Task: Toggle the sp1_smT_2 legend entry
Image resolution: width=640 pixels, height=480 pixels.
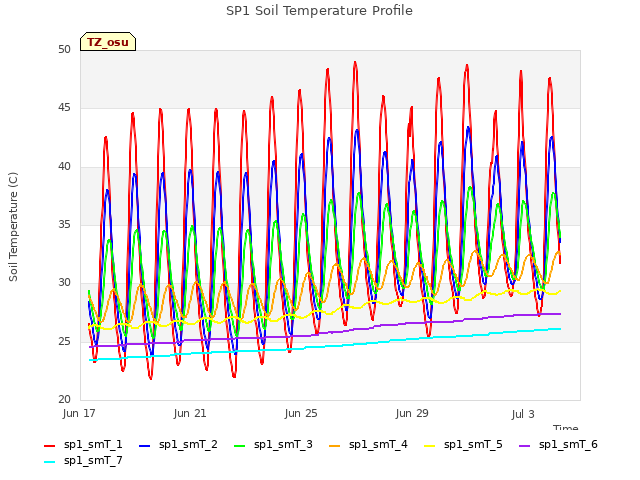Action: tap(178, 444)
